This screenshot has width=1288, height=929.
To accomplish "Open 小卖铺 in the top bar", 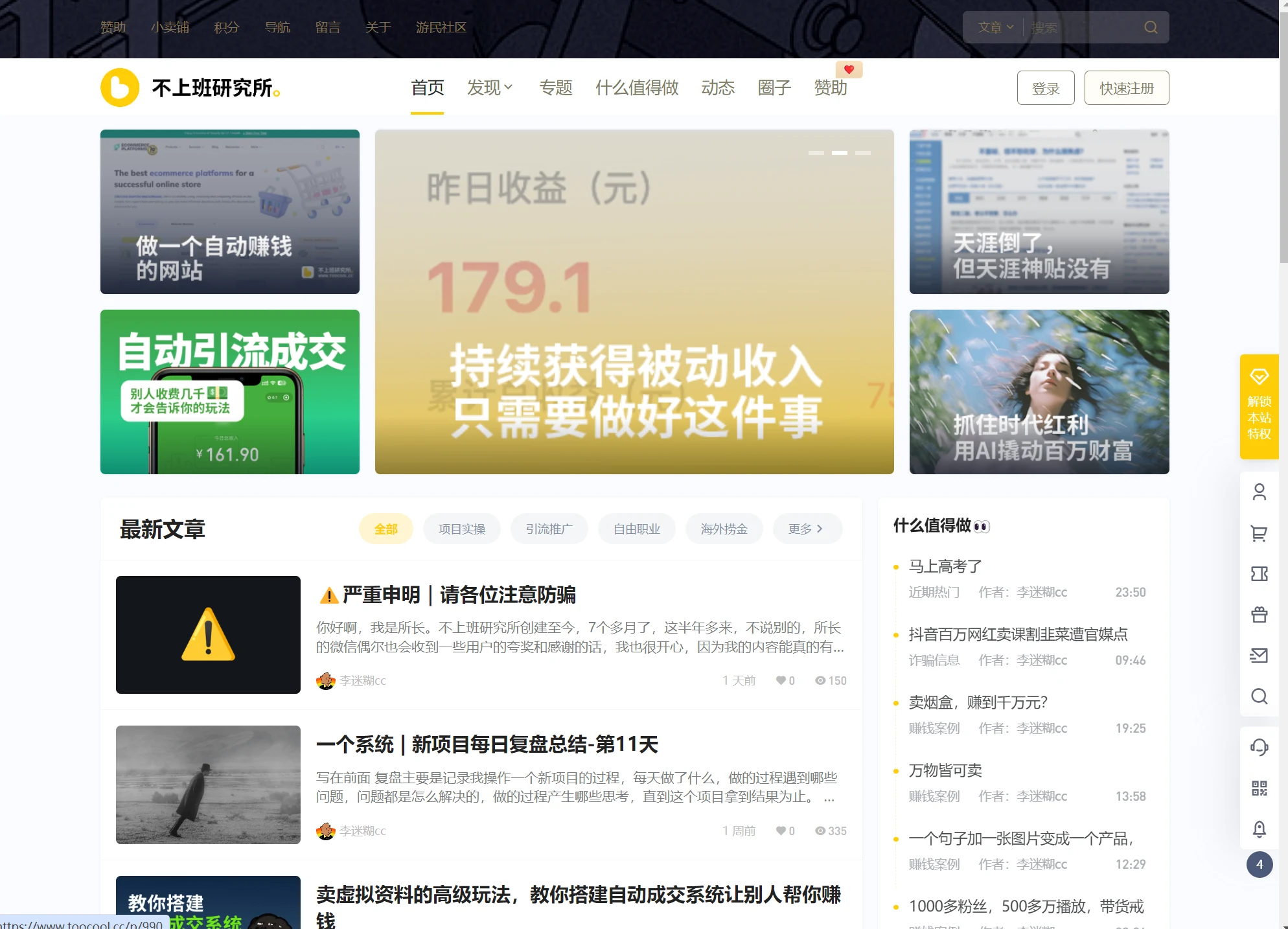I will 170,27.
